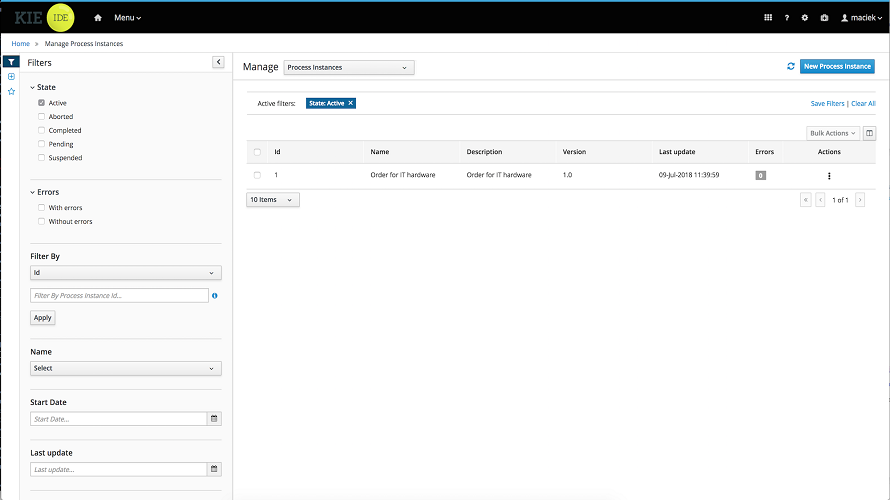The image size is (890, 500).
Task: Click the column selector icon next to Bulk Actions
Action: [869, 133]
